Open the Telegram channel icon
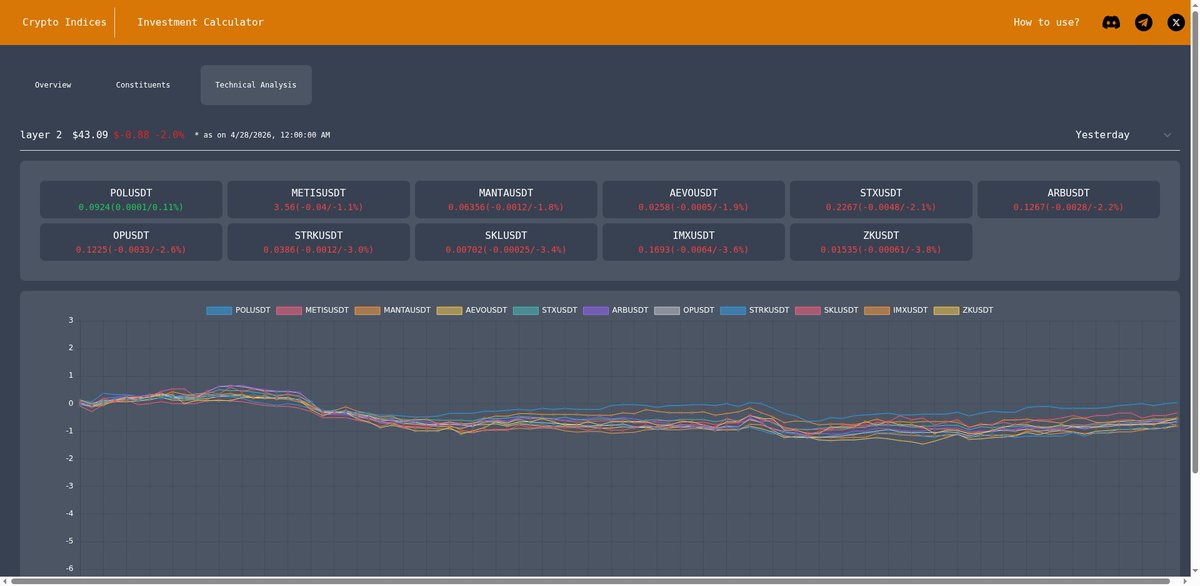 pyautogui.click(x=1142, y=21)
